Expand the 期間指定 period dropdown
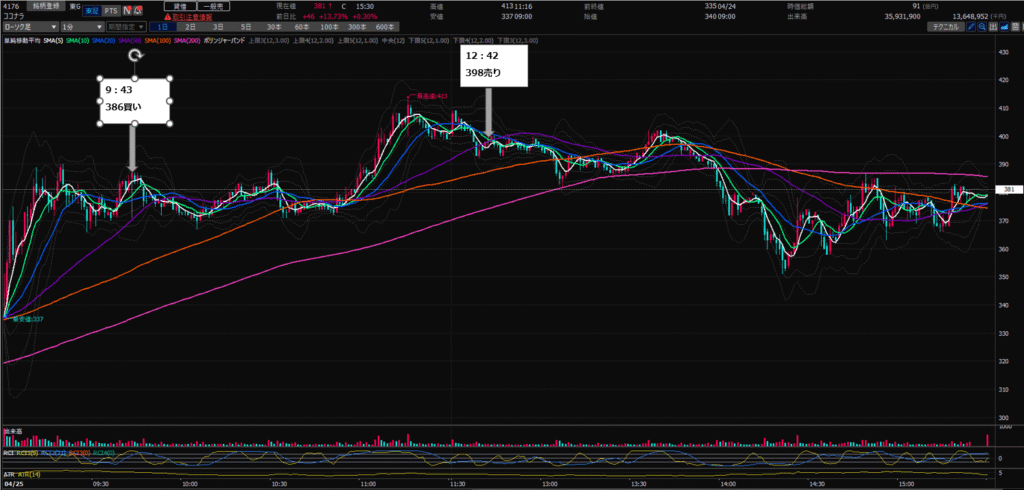The width and height of the screenshot is (1024, 490). [x=128, y=28]
